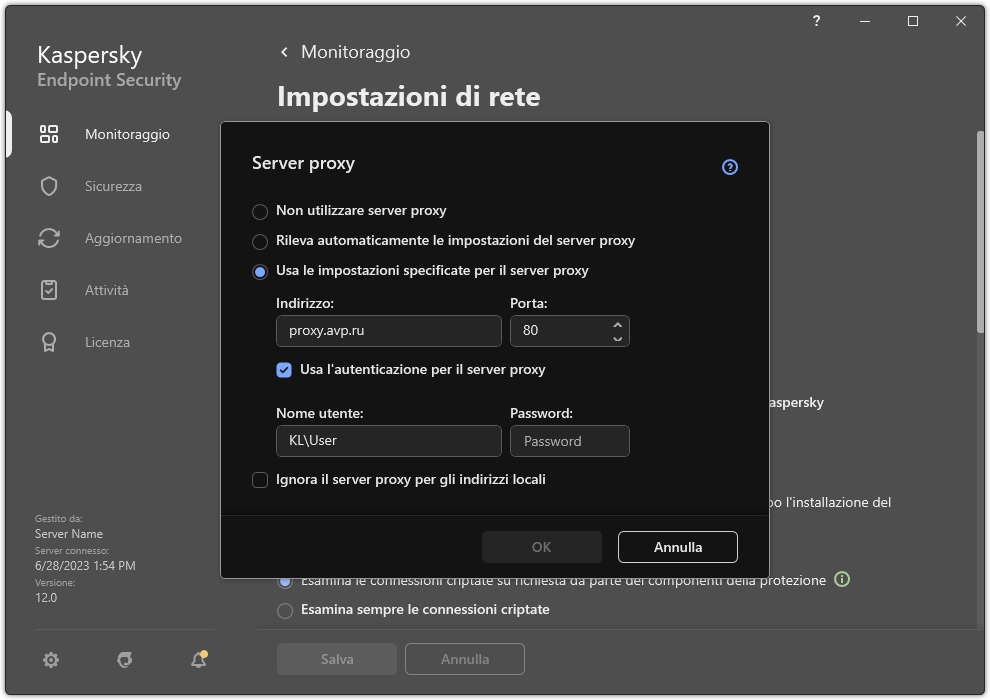Enable Ignora il server proxy per indirizzi locali
The image size is (990, 700).
coord(260,480)
